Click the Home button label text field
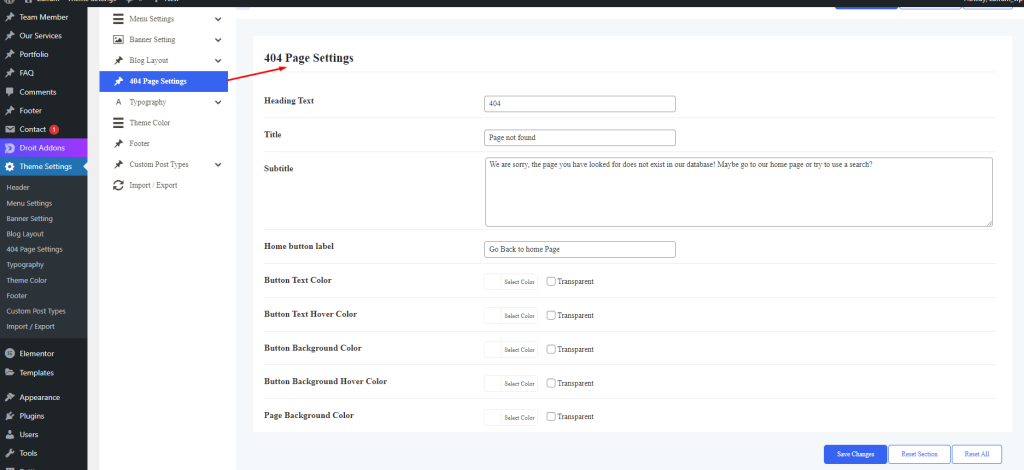This screenshot has width=1024, height=470. pyautogui.click(x=579, y=249)
